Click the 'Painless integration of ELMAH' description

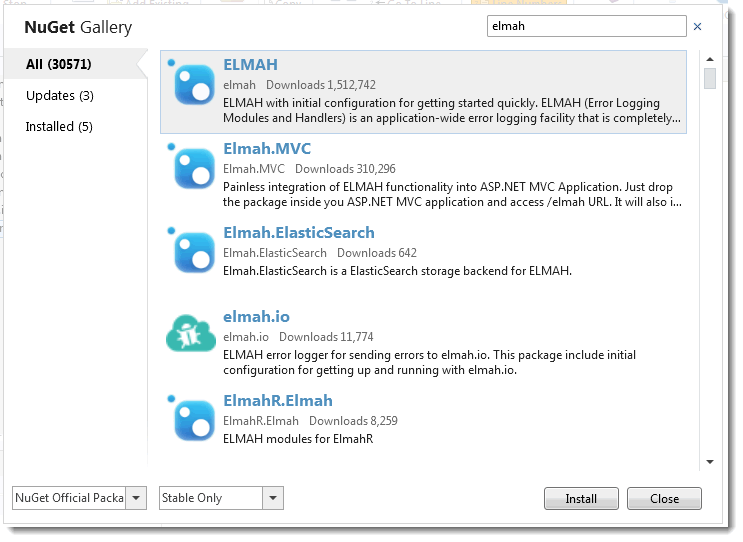[453, 194]
